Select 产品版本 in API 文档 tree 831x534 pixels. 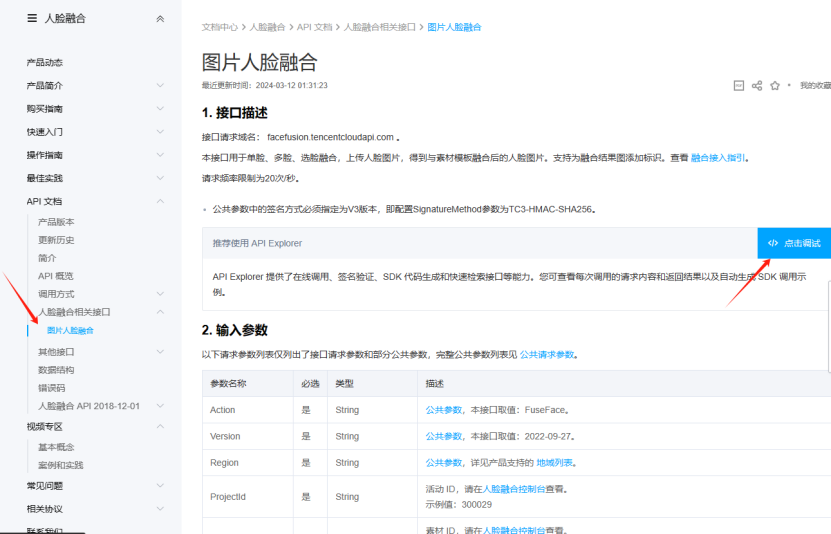pyautogui.click(x=56, y=222)
